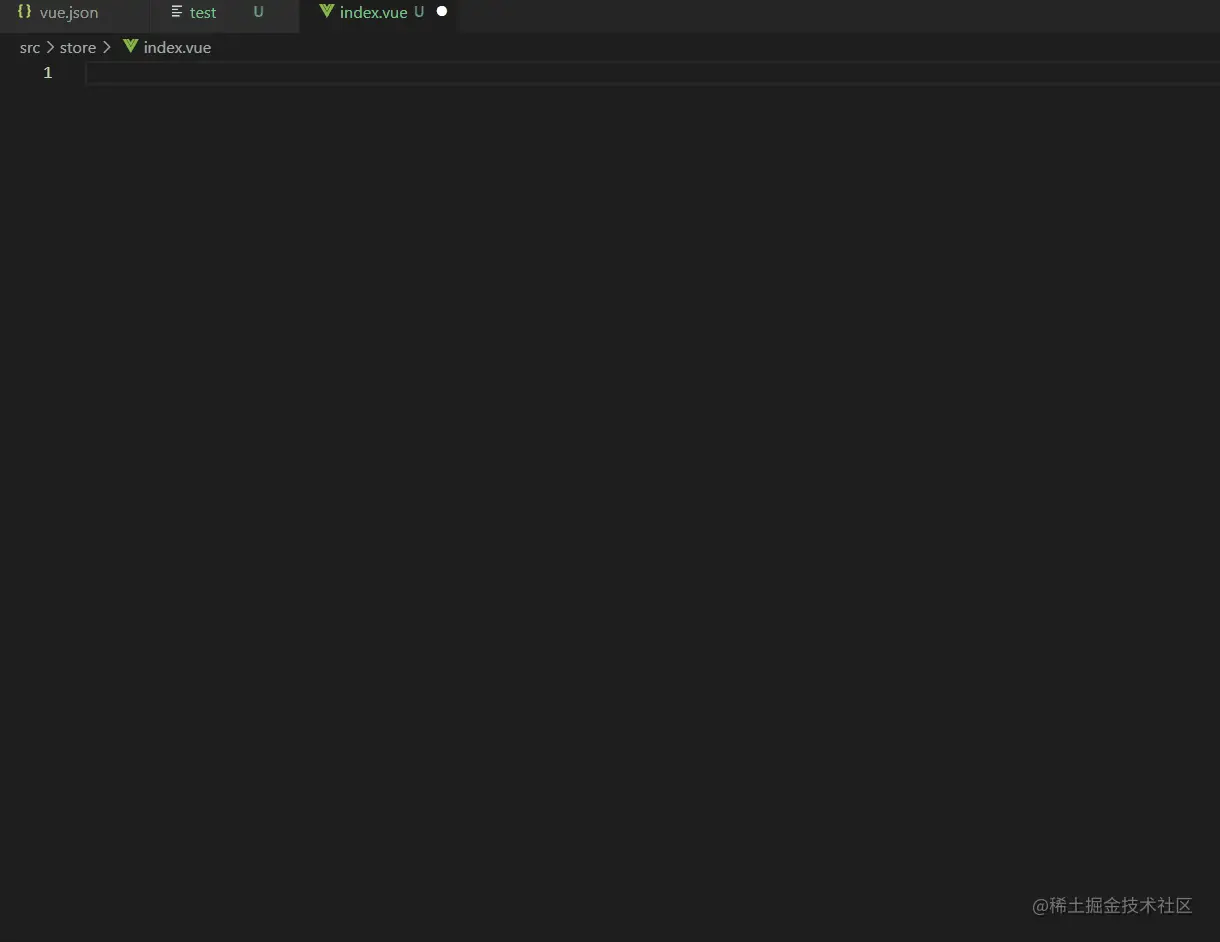Click the U git status badge on test tab

(258, 12)
